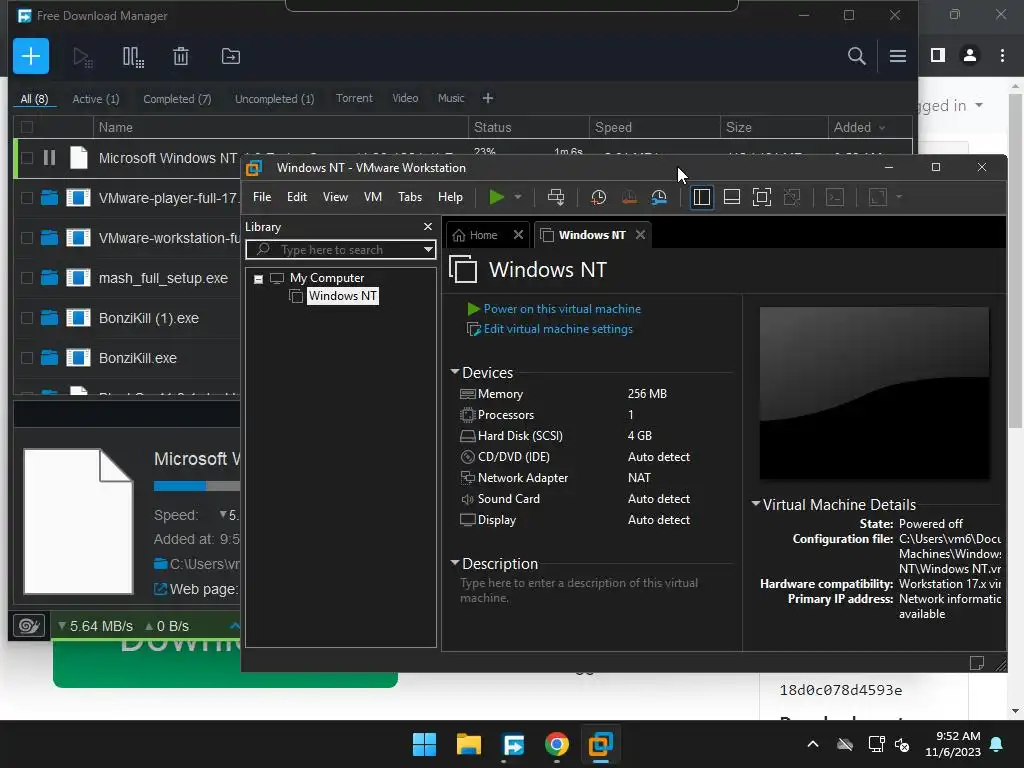Screen dimensions: 1024x768
Task: Click revert to snapshot toolbar icon
Action: tap(629, 197)
